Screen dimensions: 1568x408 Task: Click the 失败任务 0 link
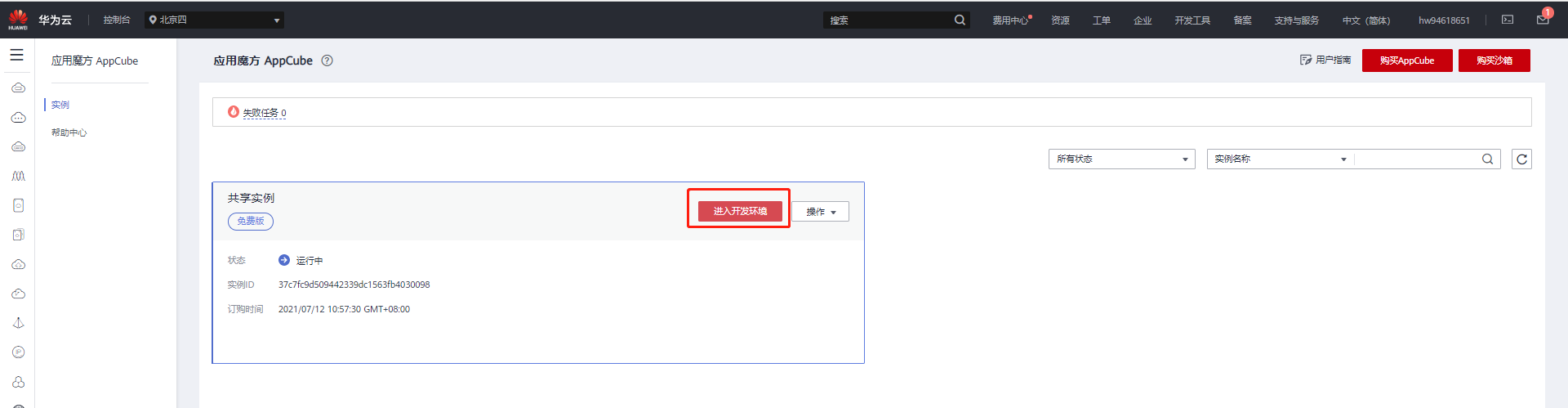coord(265,113)
